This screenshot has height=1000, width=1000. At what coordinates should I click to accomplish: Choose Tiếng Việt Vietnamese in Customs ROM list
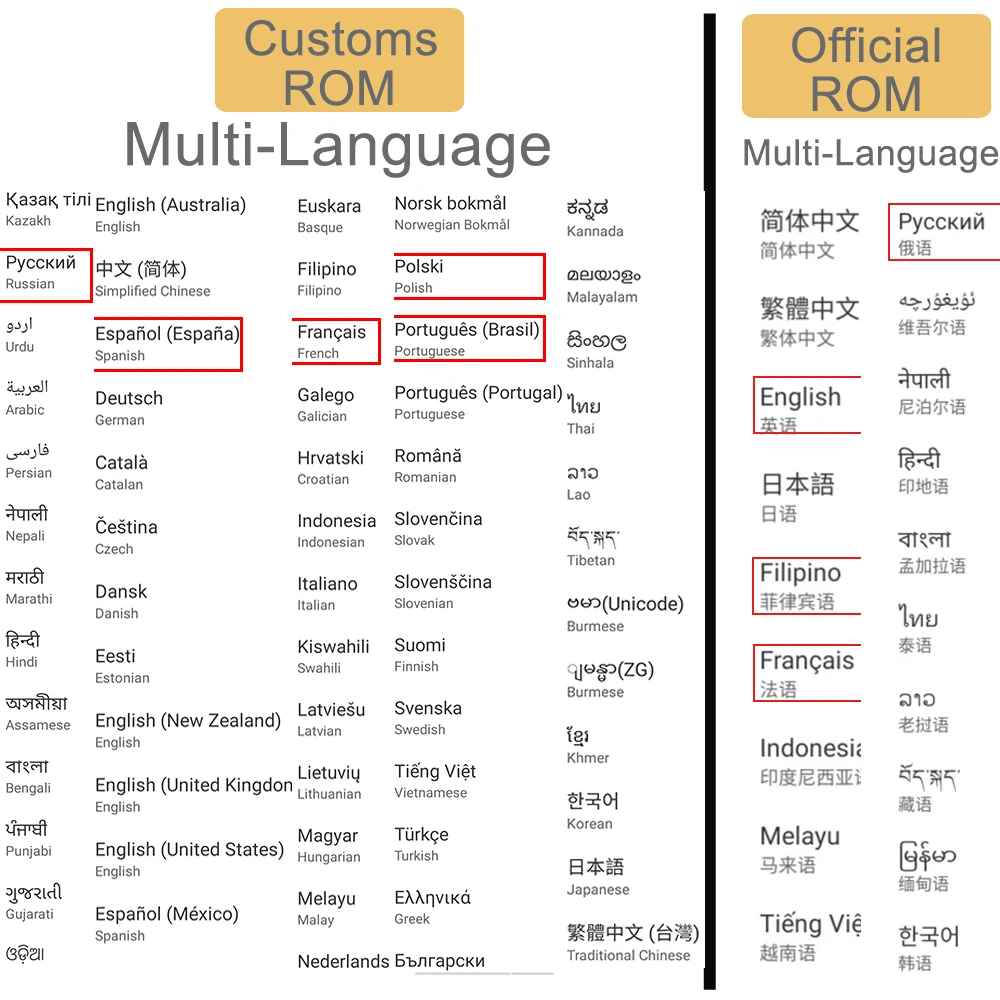[x=436, y=781]
